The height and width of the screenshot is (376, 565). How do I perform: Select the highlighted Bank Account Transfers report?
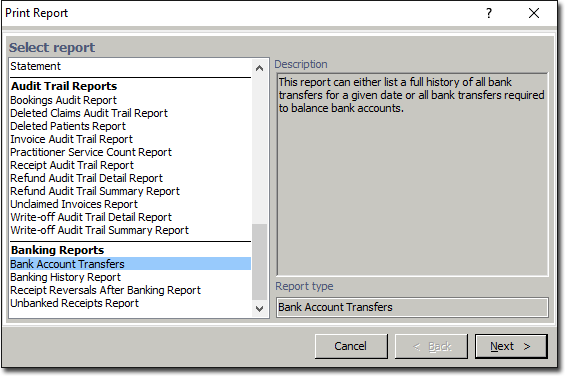coord(130,264)
